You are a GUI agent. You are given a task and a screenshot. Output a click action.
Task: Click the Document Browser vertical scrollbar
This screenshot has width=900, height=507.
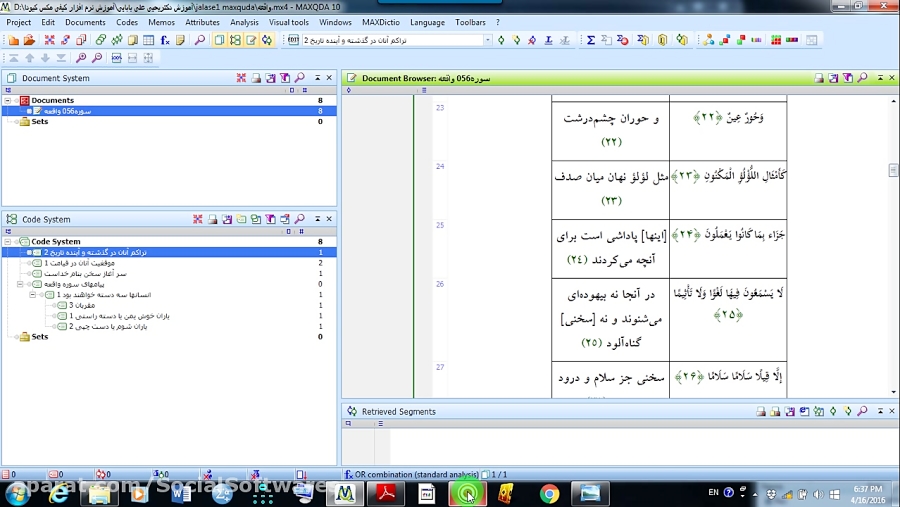pyautogui.click(x=893, y=247)
